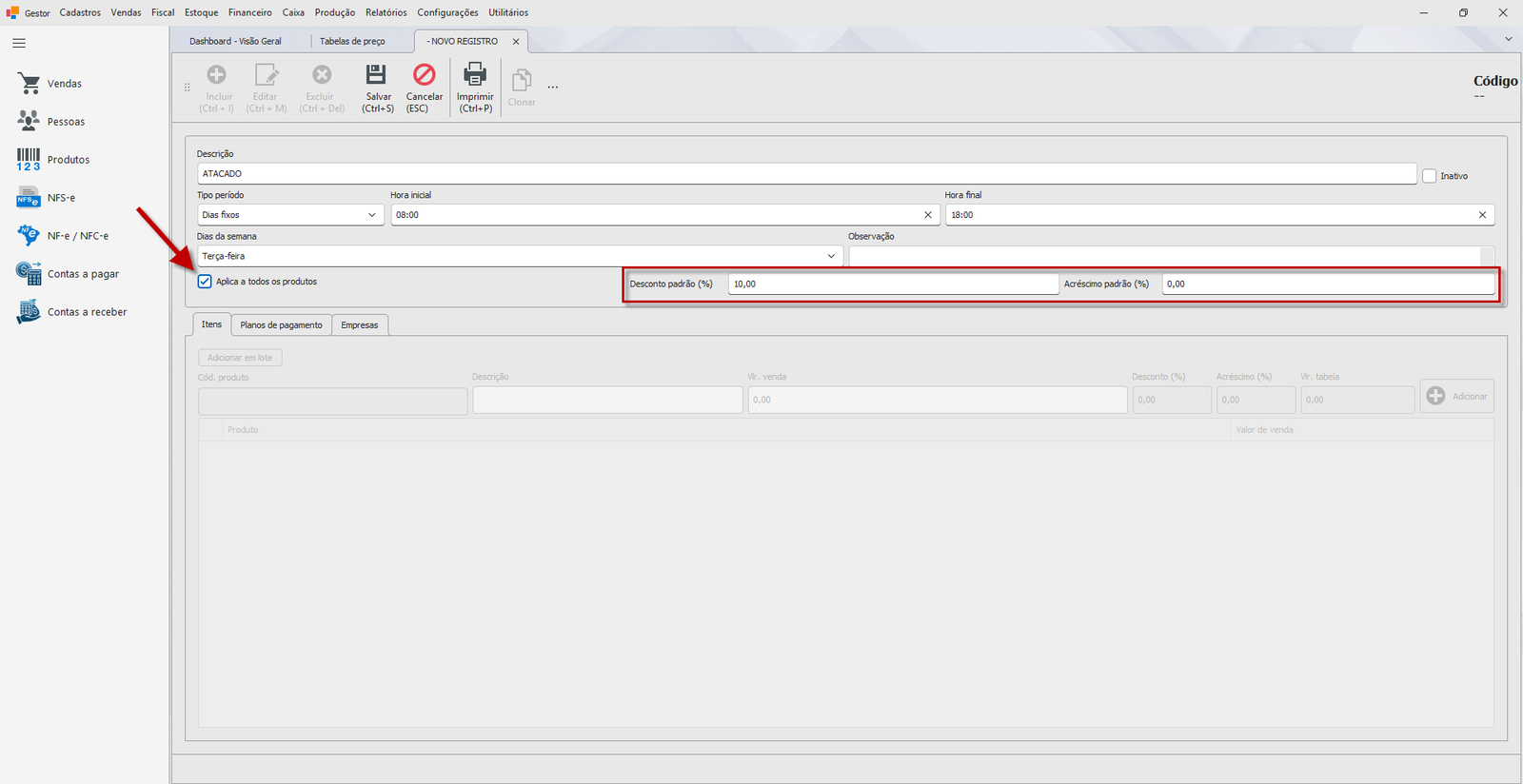Collapse sidebar with hamburger menu icon

19,43
